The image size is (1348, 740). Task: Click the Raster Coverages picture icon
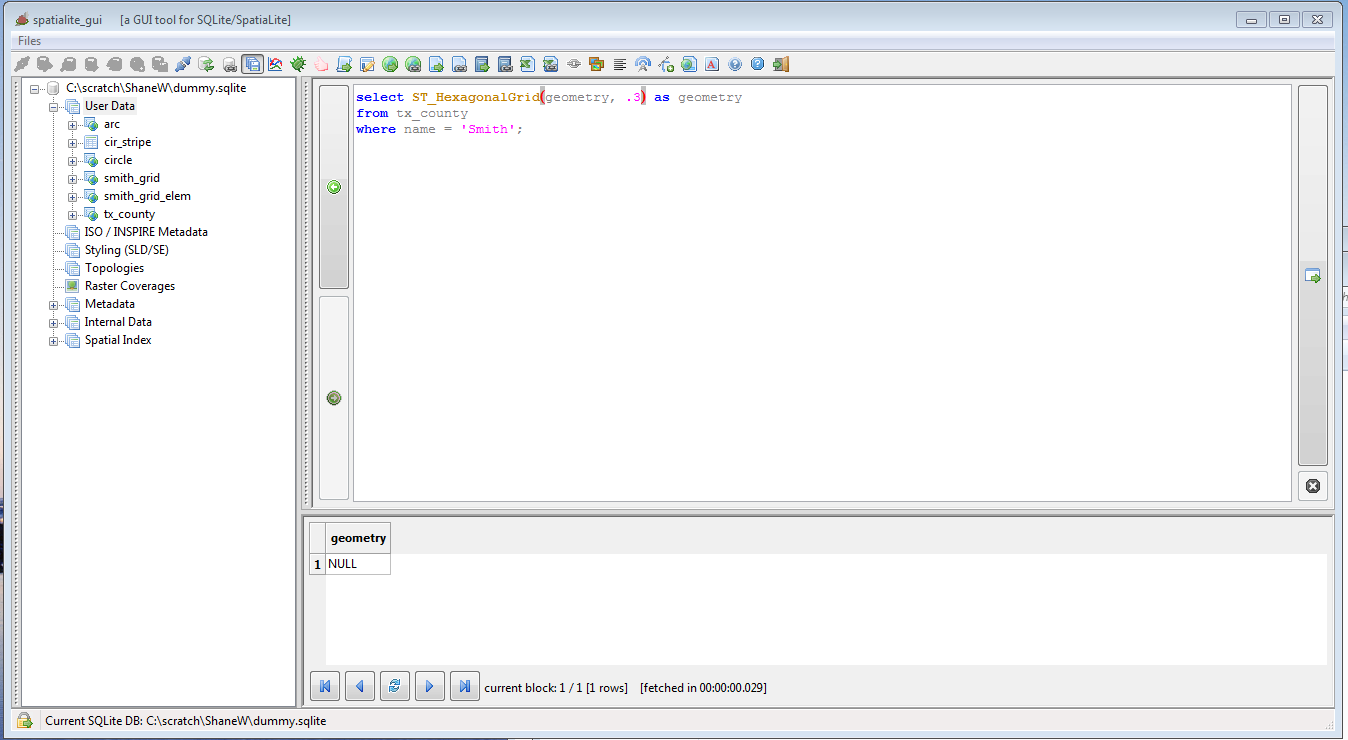point(73,286)
